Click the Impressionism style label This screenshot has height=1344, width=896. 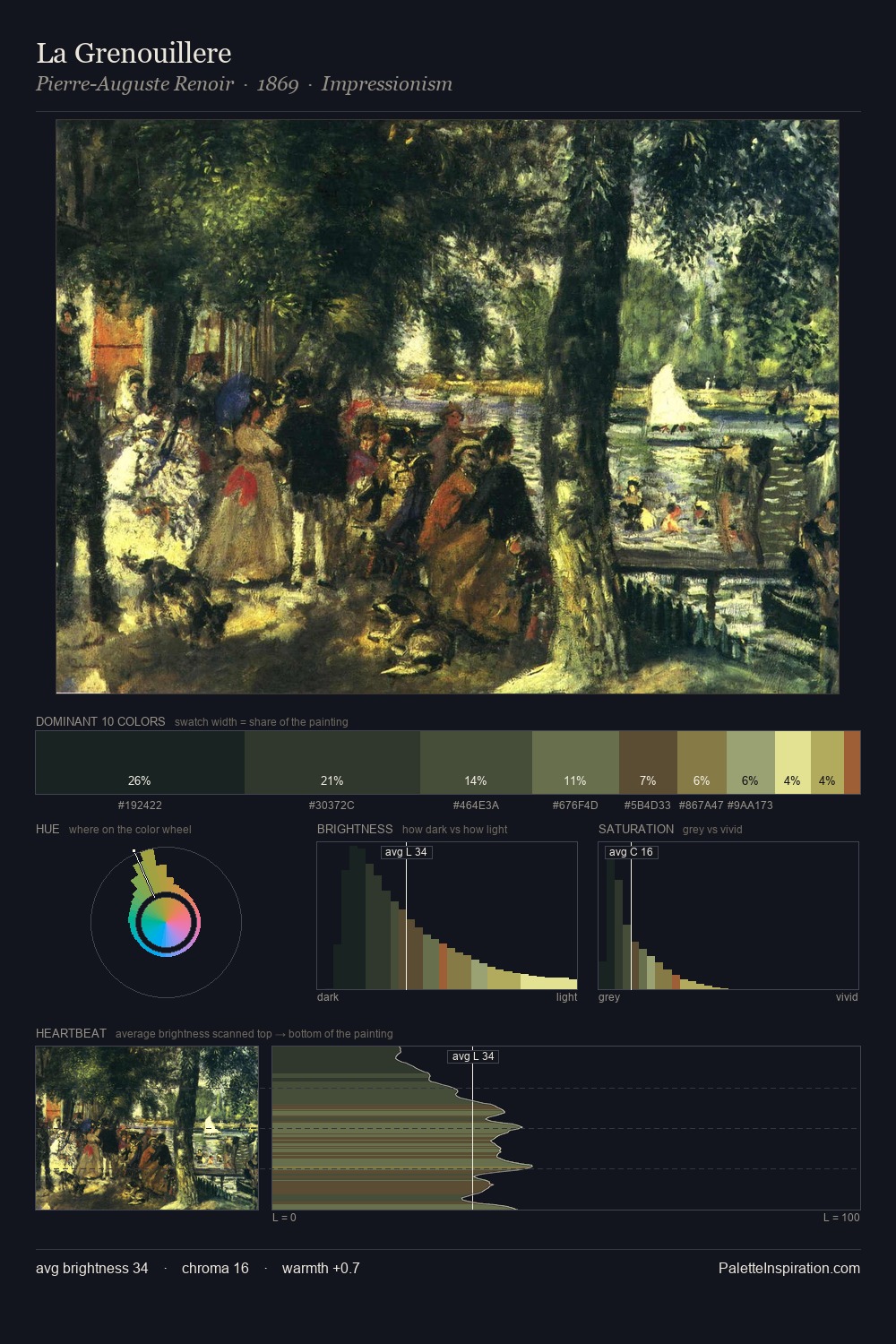coord(386,84)
